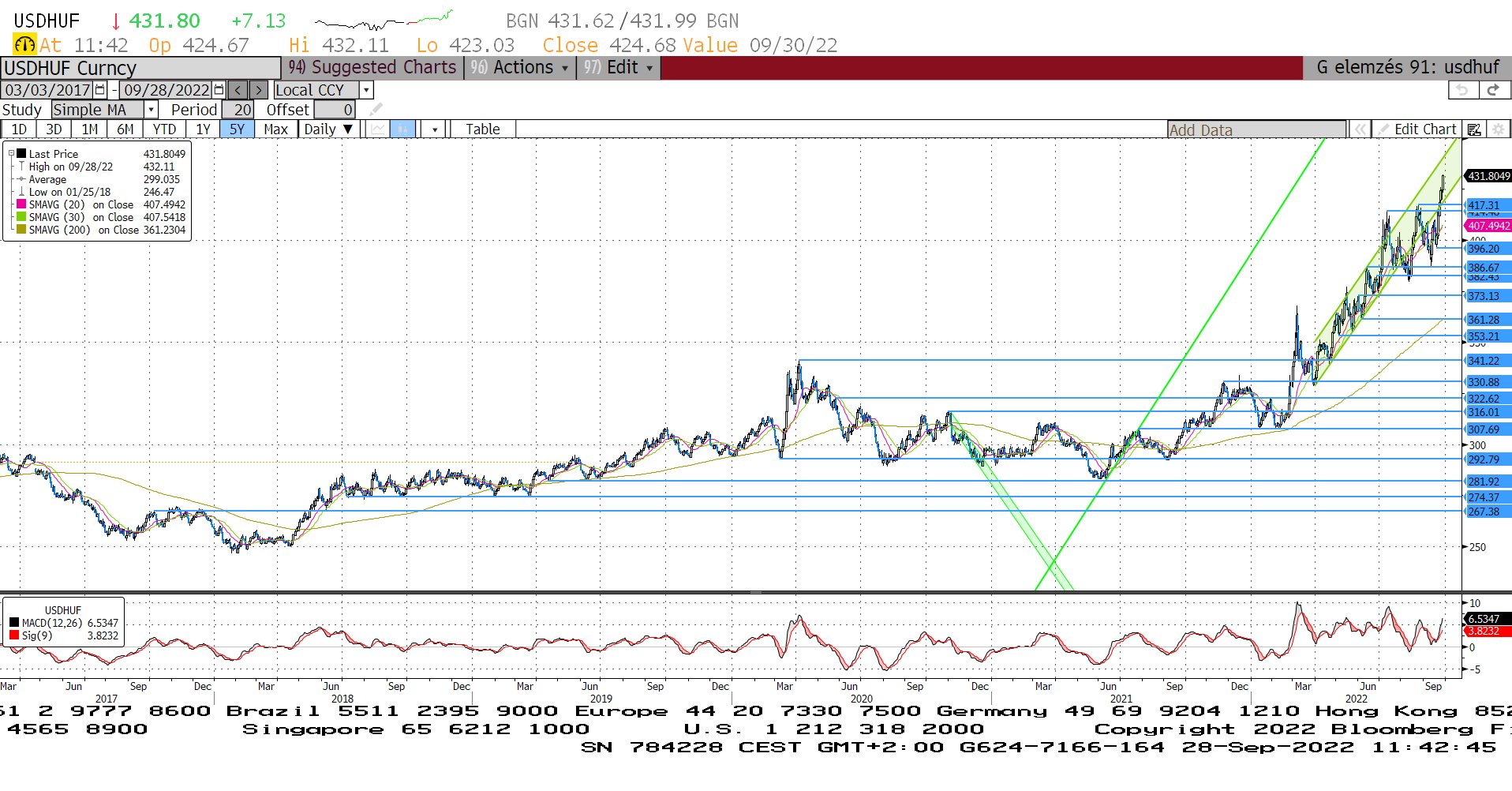Click the Simple MA study box
1512x791 pixels.
[x=98, y=110]
